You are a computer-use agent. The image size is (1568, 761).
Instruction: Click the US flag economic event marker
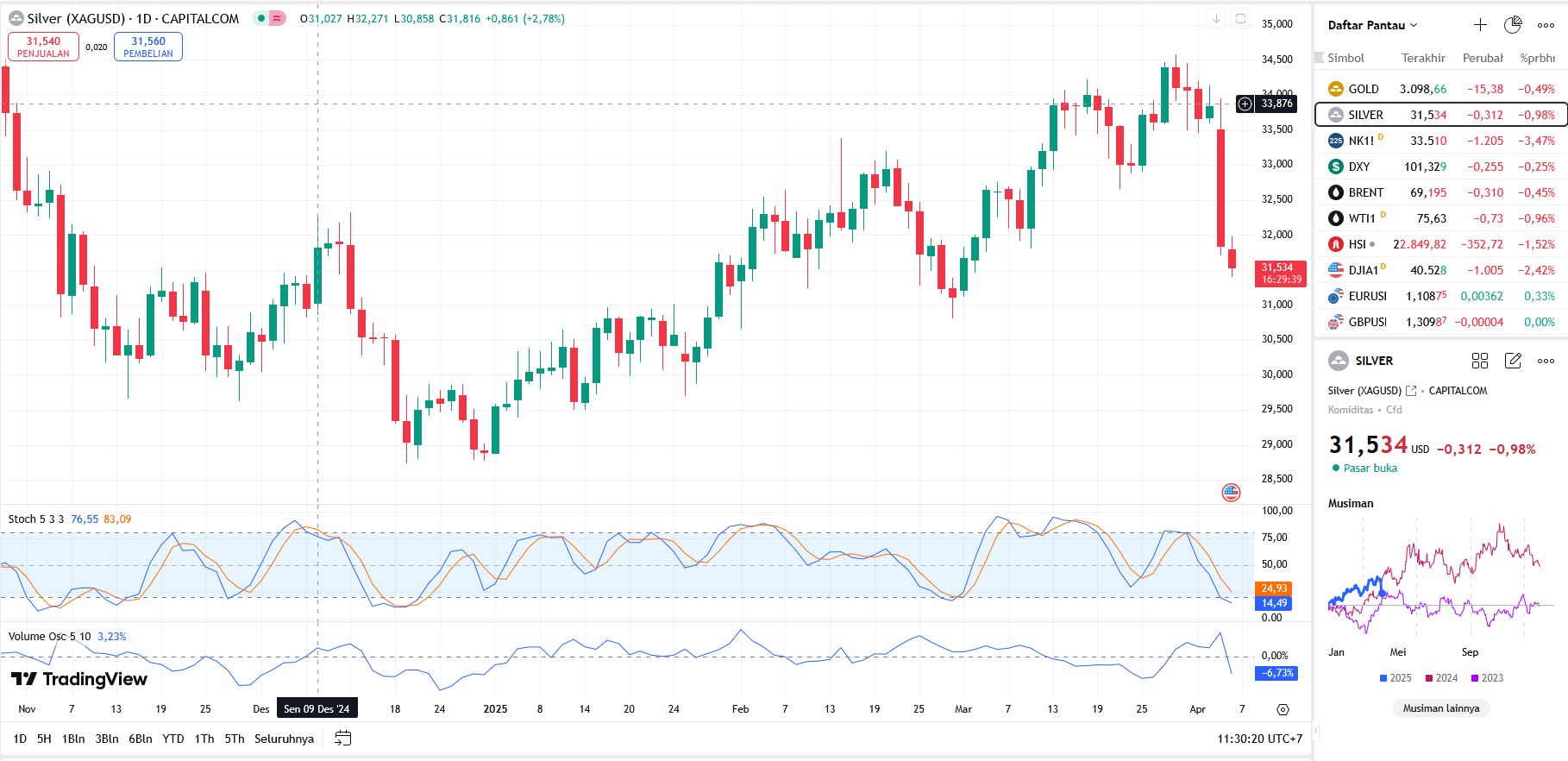(x=1231, y=493)
